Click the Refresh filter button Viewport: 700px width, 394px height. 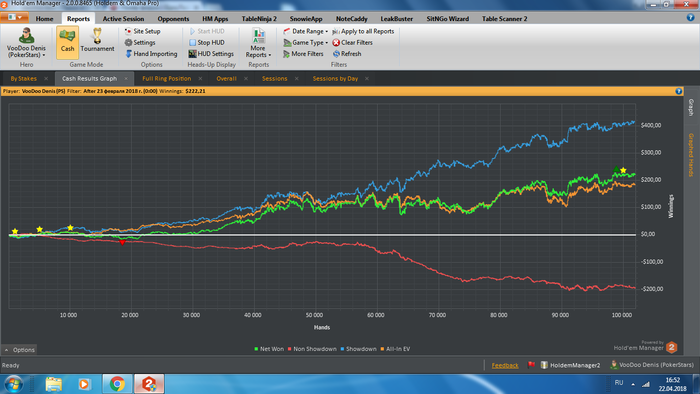(x=347, y=54)
